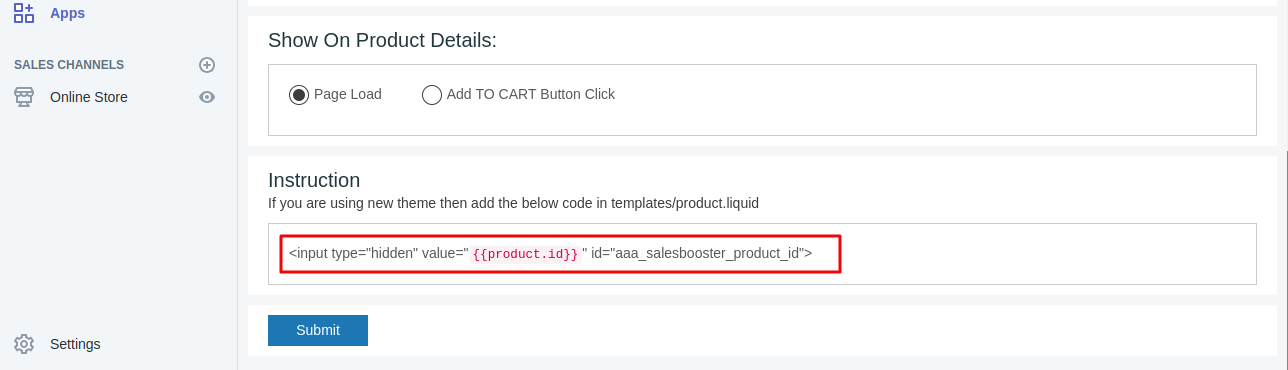Open the Apps menu label

(67, 13)
